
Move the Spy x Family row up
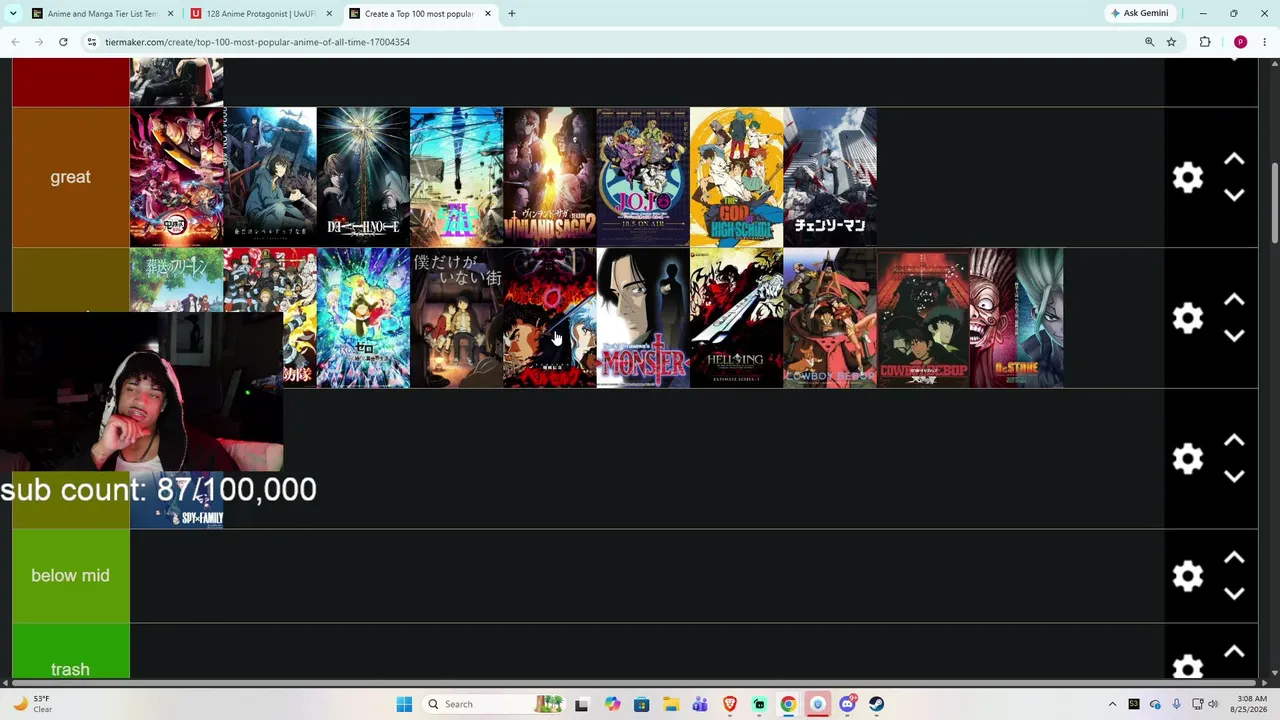(1234, 441)
